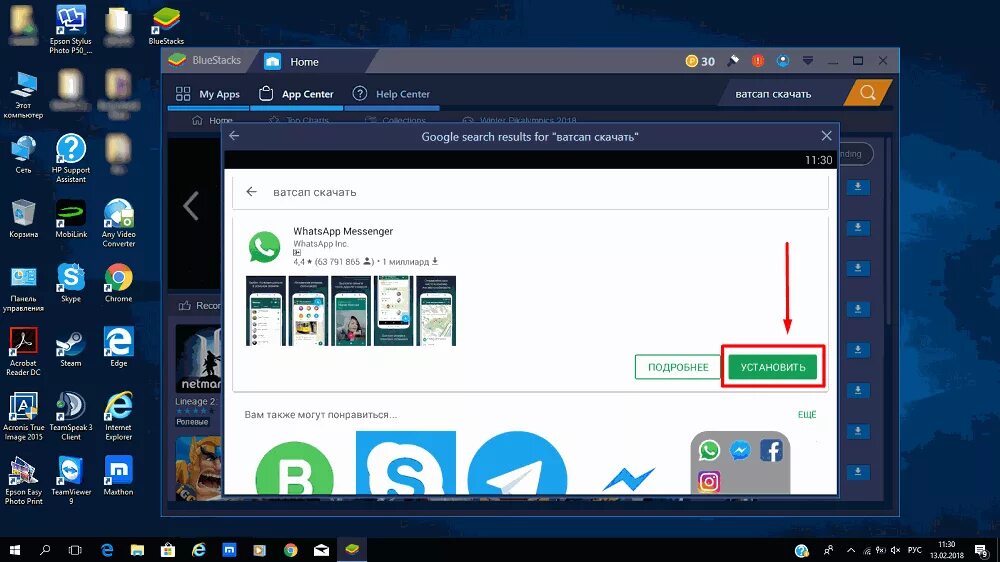
Task: Open the MobiLink desktop shortcut
Action: [x=71, y=218]
